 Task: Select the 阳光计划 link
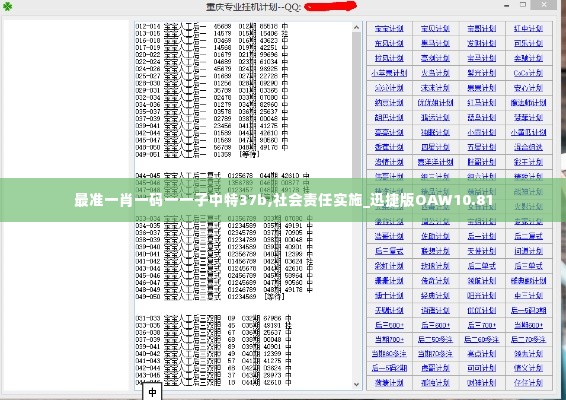[x=482, y=295]
